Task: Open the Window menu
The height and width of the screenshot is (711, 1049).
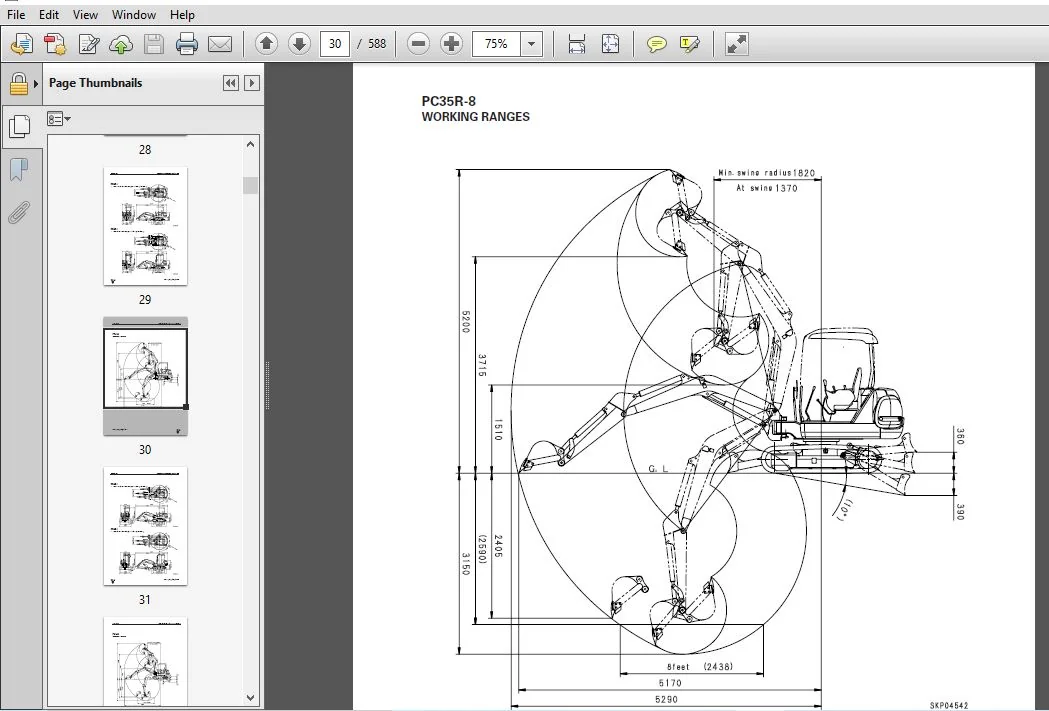Action: point(134,14)
